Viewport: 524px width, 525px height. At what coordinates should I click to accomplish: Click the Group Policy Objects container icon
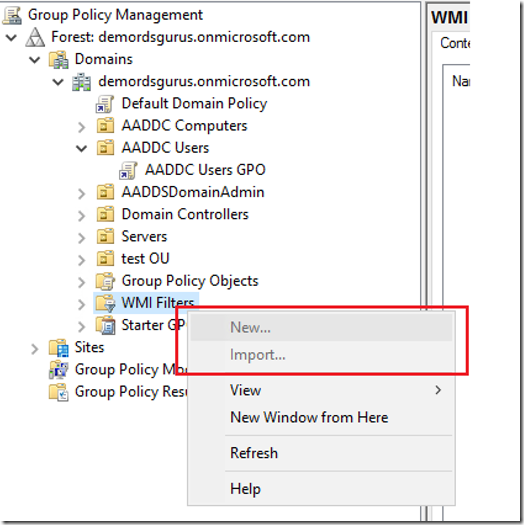click(x=105, y=281)
